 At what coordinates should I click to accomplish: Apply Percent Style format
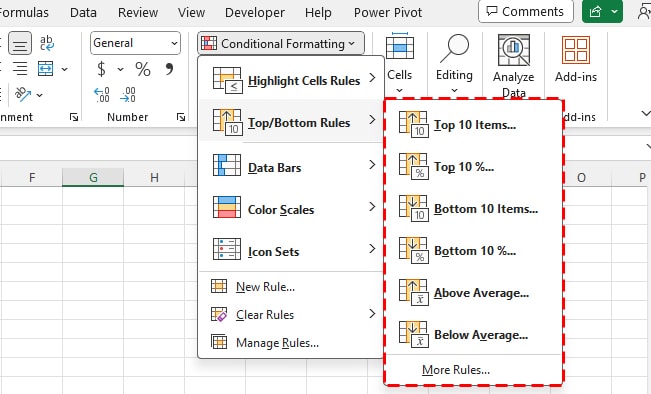point(143,69)
